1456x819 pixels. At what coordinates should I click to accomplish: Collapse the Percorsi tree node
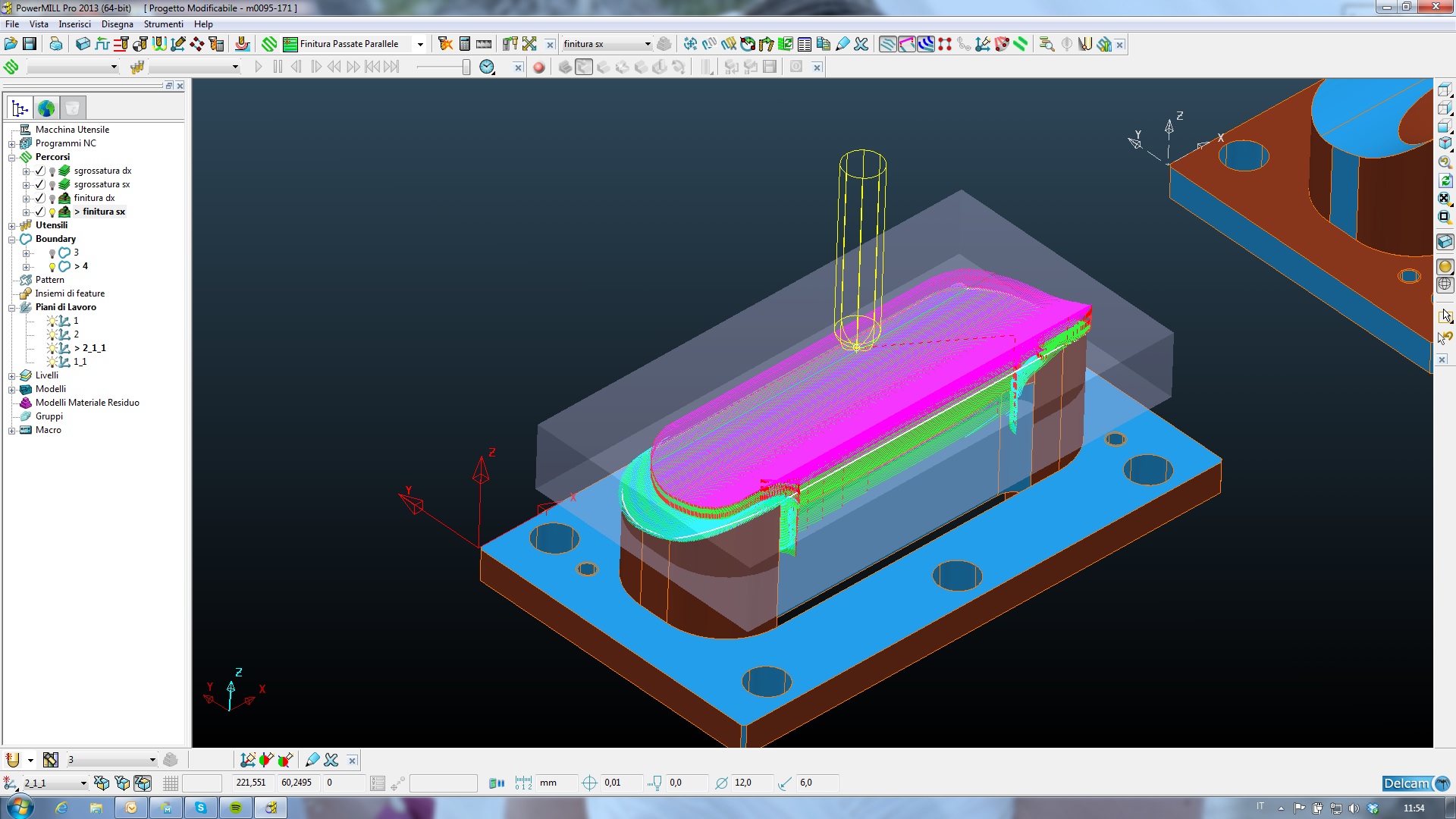[x=12, y=158]
